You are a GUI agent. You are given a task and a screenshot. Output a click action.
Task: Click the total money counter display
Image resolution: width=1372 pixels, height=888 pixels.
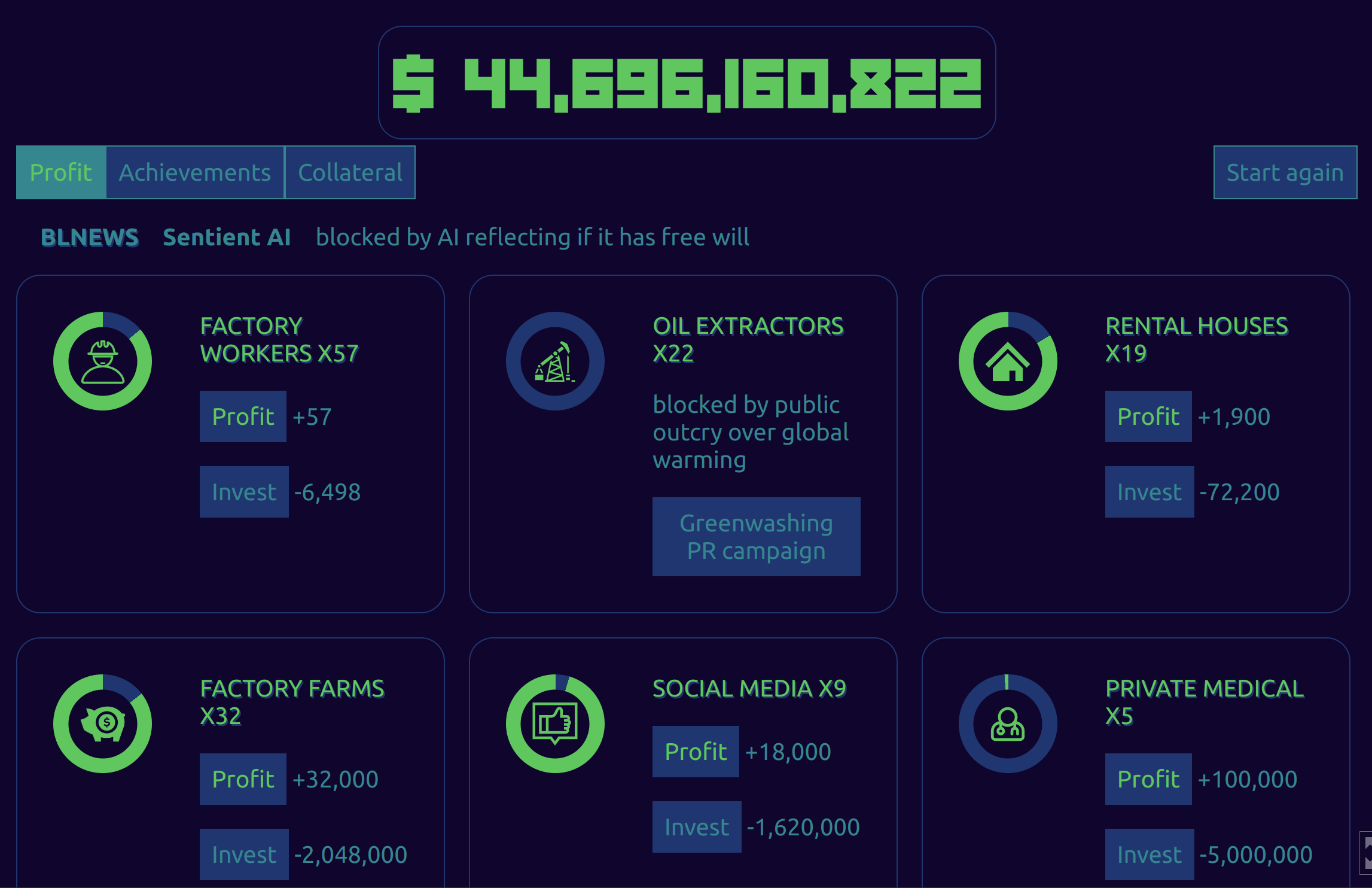(x=687, y=83)
